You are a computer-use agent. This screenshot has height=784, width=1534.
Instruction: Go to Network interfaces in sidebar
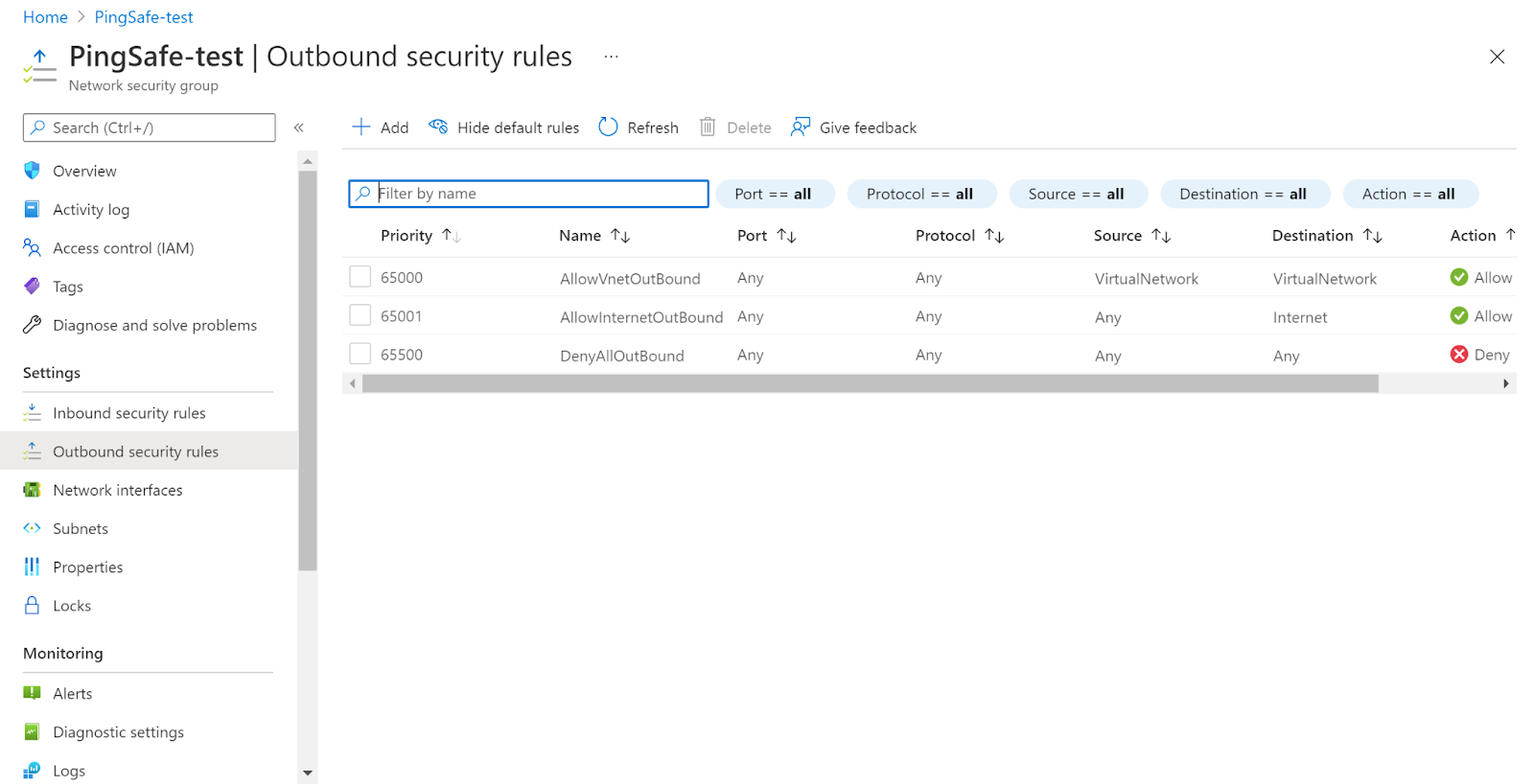coord(117,490)
